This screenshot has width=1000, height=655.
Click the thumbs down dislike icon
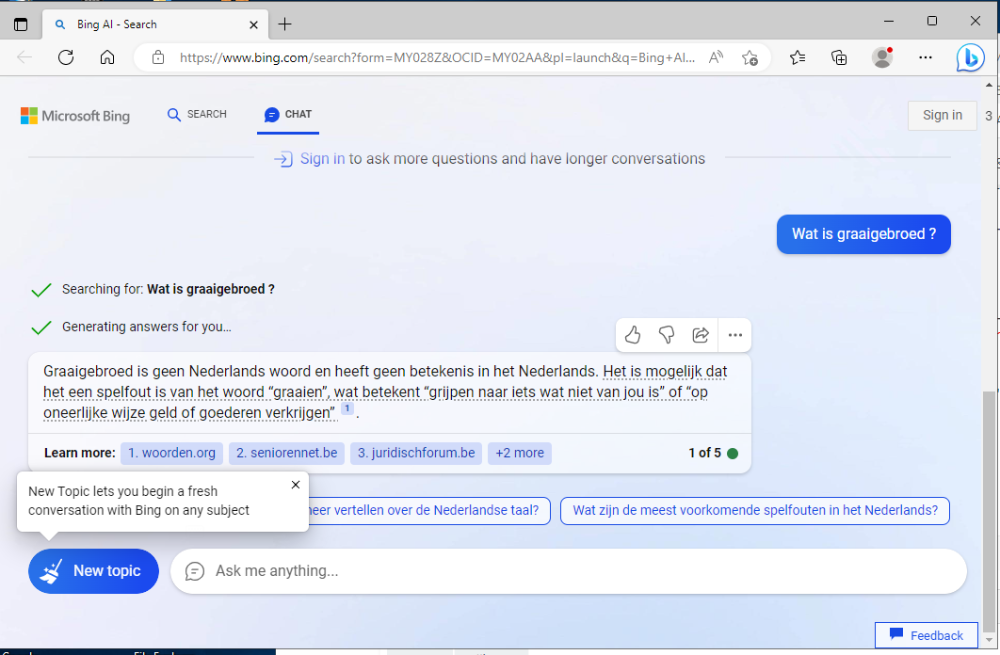pyautogui.click(x=666, y=335)
